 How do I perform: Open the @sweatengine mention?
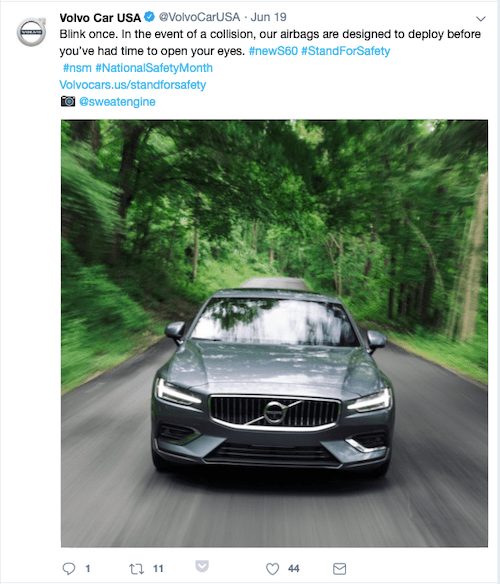(x=117, y=102)
